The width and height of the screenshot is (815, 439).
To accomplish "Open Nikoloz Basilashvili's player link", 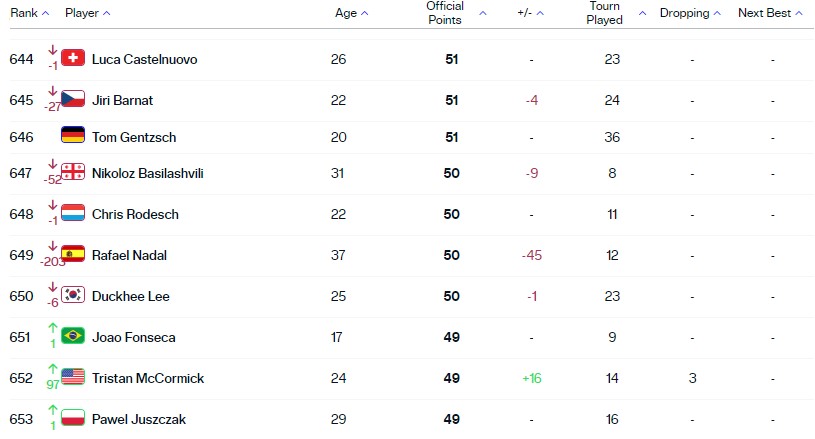I will [x=148, y=173].
